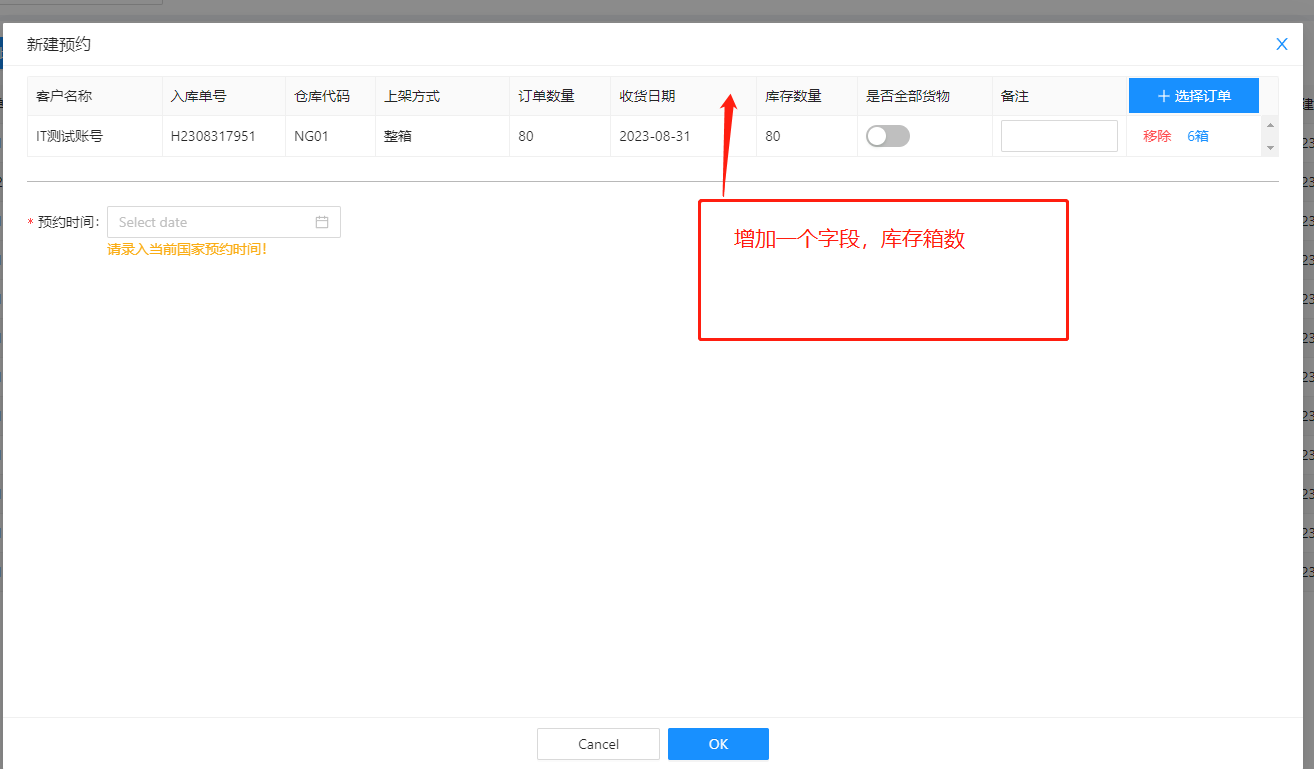
Task: Click the red annotation box 增加一个字段
Action: [x=883, y=270]
